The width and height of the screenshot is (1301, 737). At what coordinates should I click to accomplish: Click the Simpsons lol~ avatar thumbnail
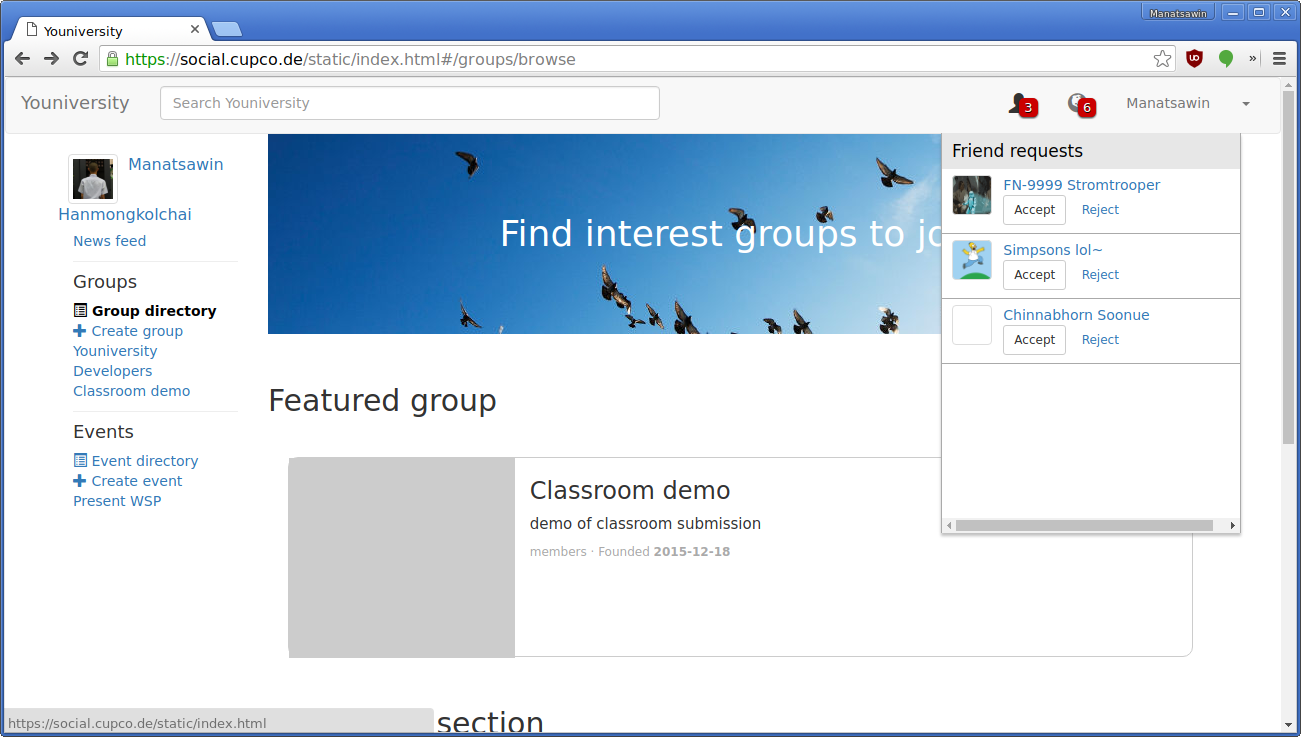972,260
